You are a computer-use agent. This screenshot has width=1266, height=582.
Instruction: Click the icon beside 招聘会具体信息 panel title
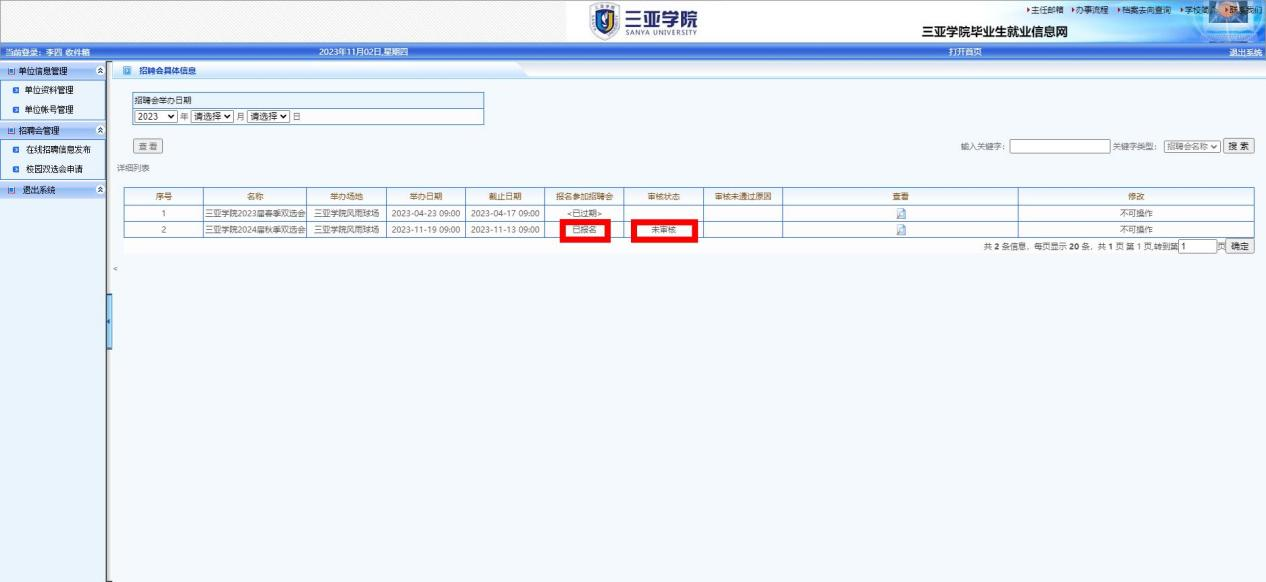click(x=127, y=70)
